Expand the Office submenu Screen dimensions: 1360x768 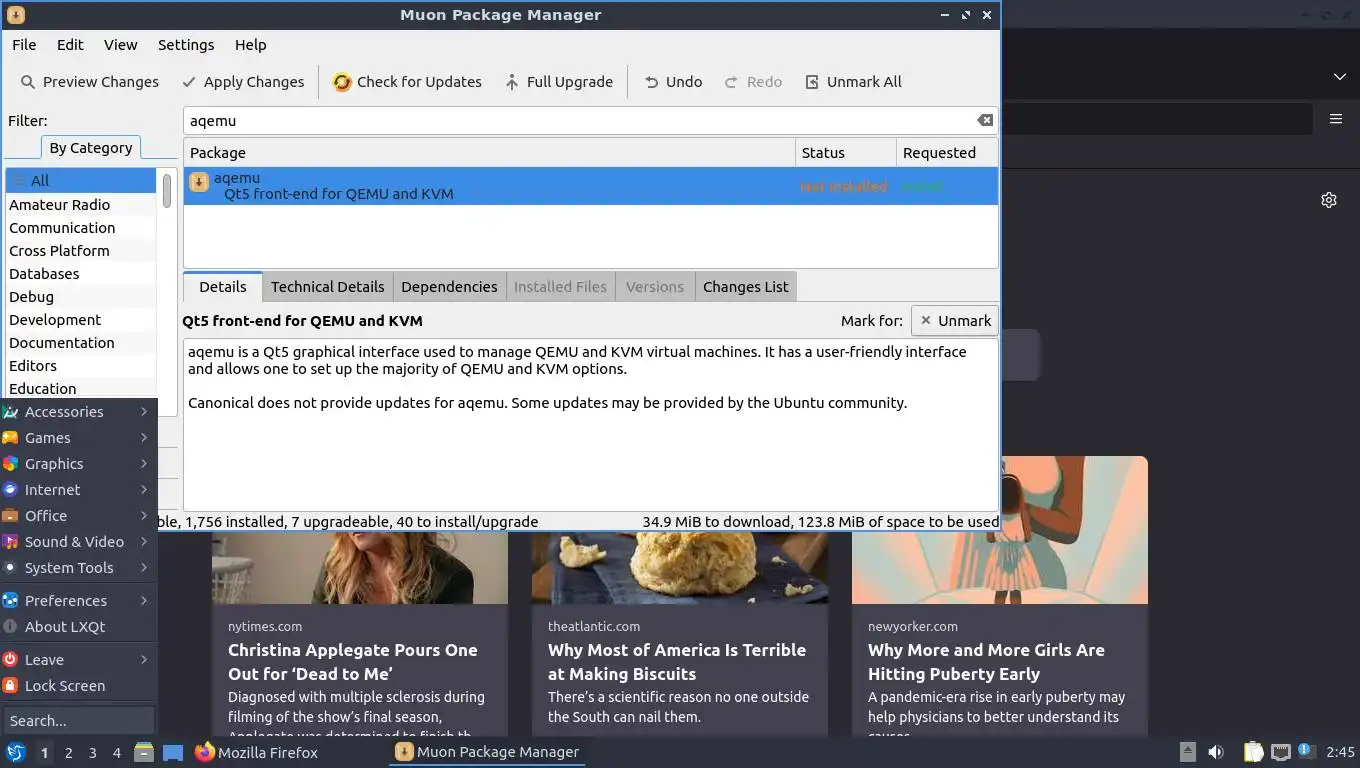[78, 516]
